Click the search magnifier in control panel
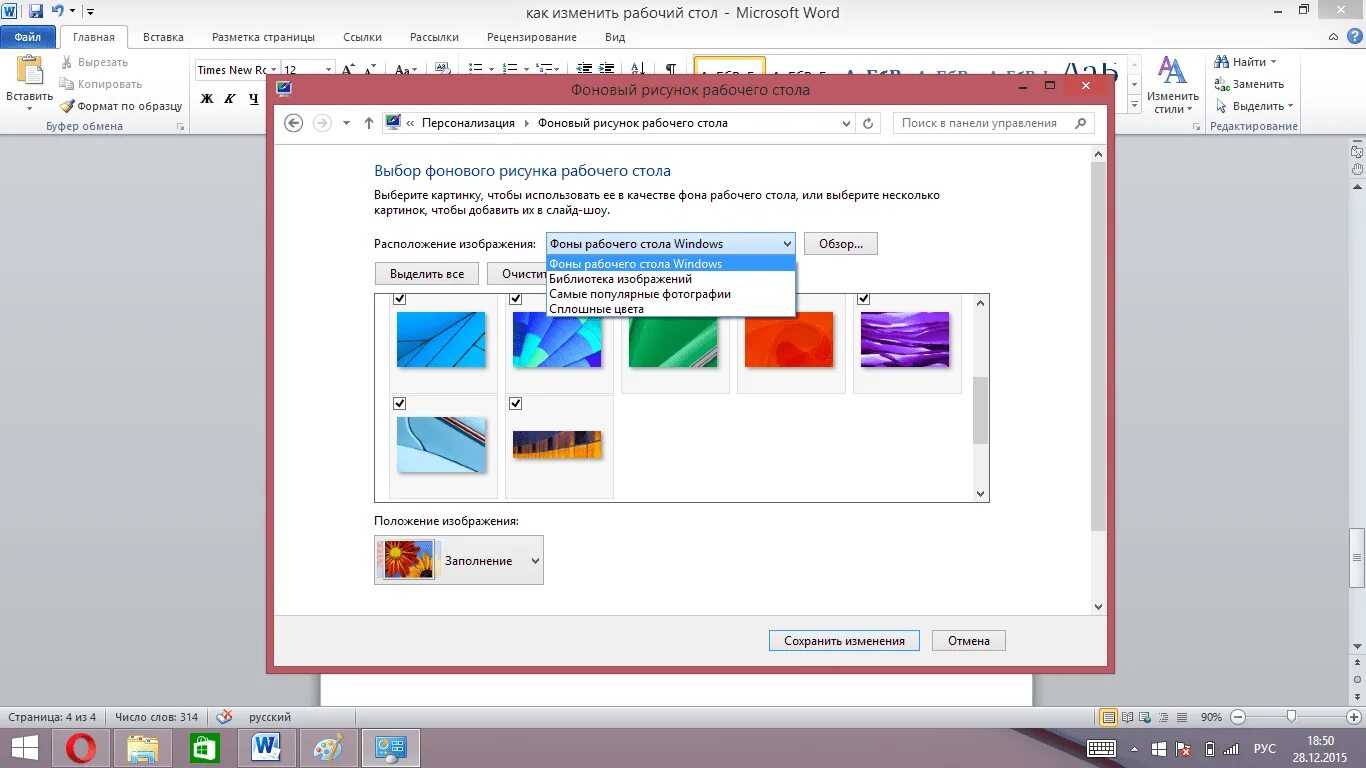Image resolution: width=1366 pixels, height=768 pixels. click(1080, 123)
